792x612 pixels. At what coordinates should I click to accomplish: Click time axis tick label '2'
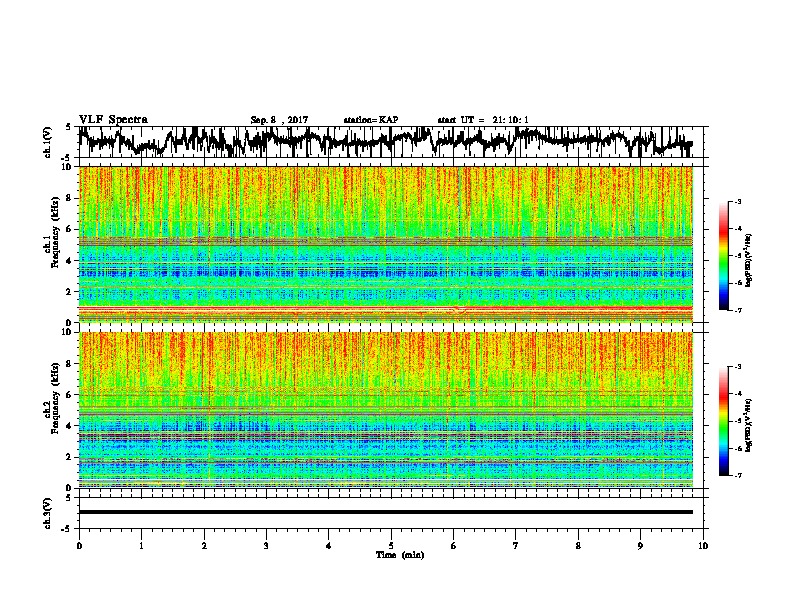tap(204, 546)
